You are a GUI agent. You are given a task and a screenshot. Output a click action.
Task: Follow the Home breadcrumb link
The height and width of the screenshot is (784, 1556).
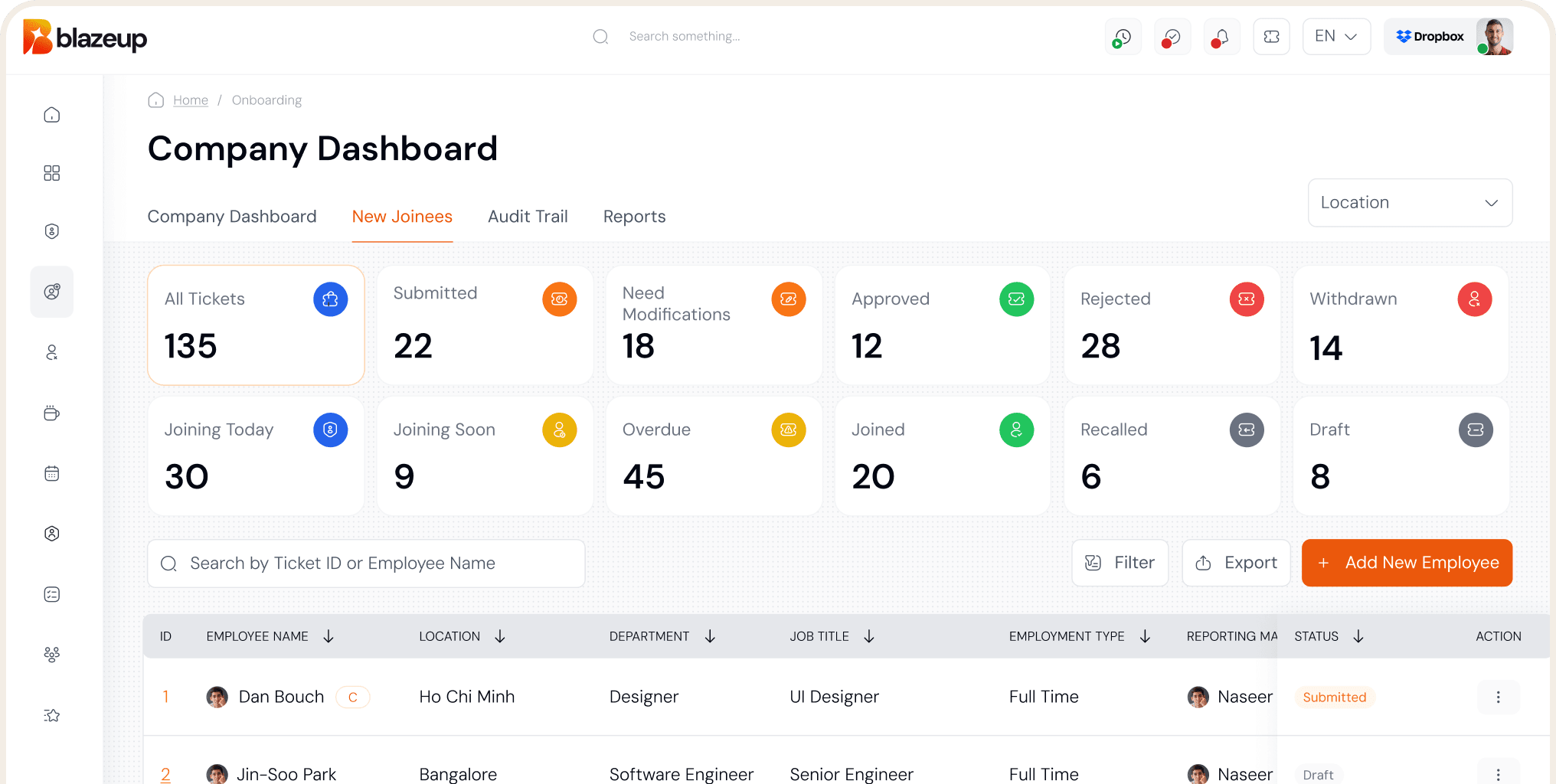190,100
